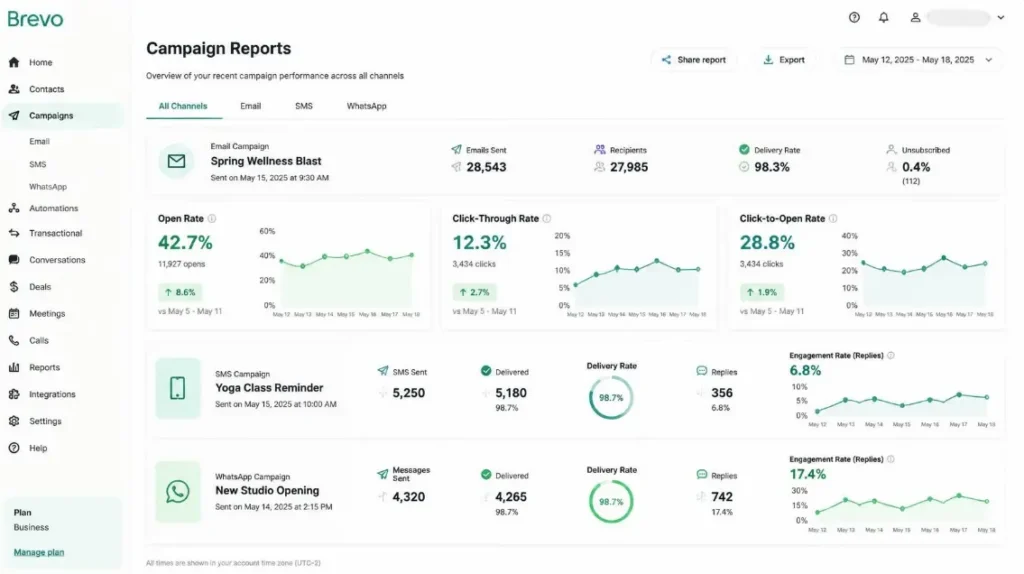
Task: Click the Click-to-Open 1.9% increase badge
Action: pyautogui.click(x=761, y=292)
